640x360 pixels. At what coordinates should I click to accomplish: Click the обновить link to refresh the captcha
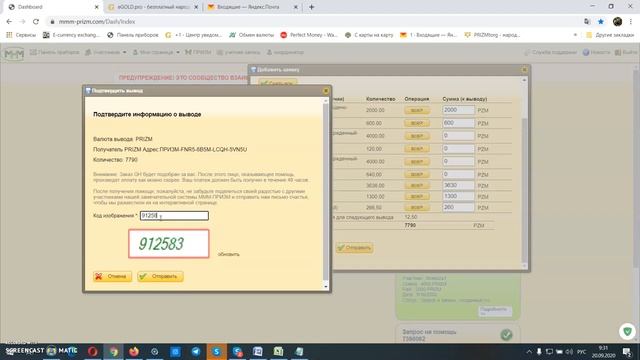[x=229, y=254]
